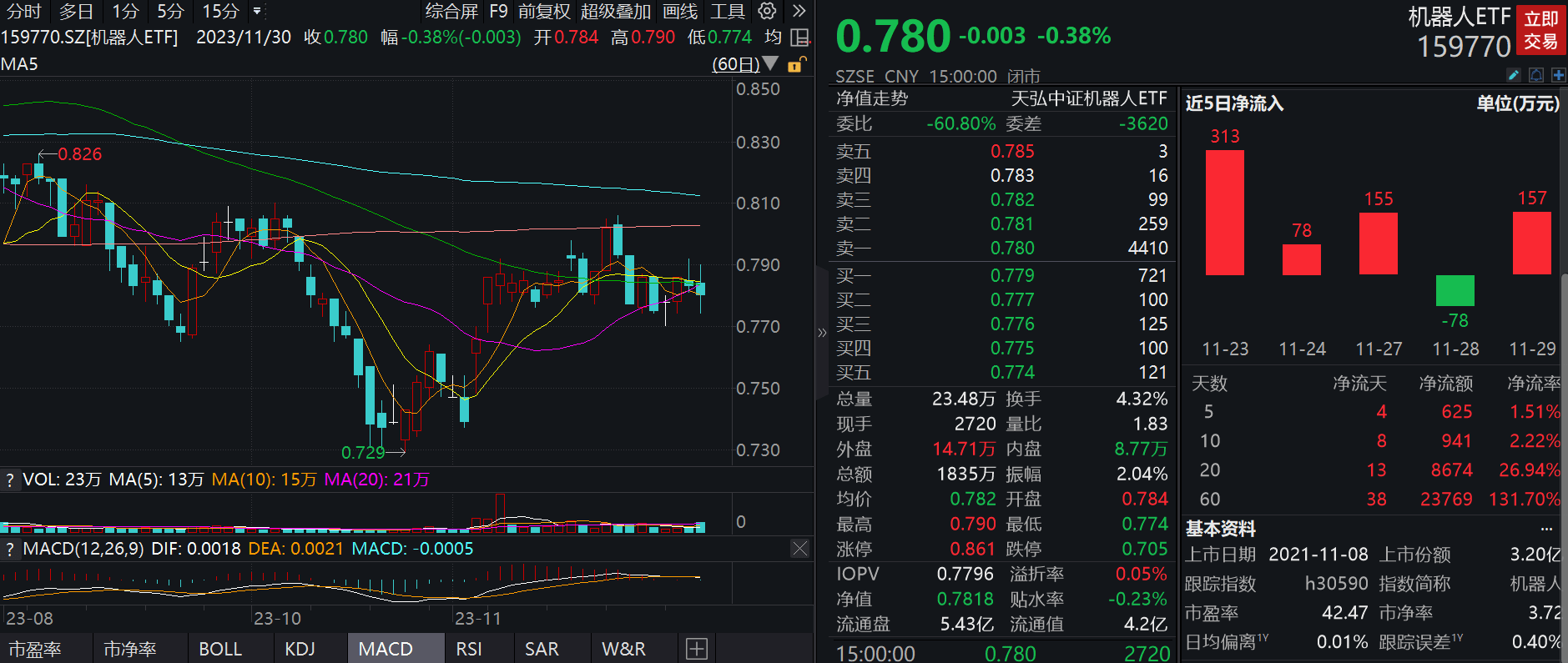Click the red 立即交易 button
The height and width of the screenshot is (663, 1568).
pos(1540,31)
